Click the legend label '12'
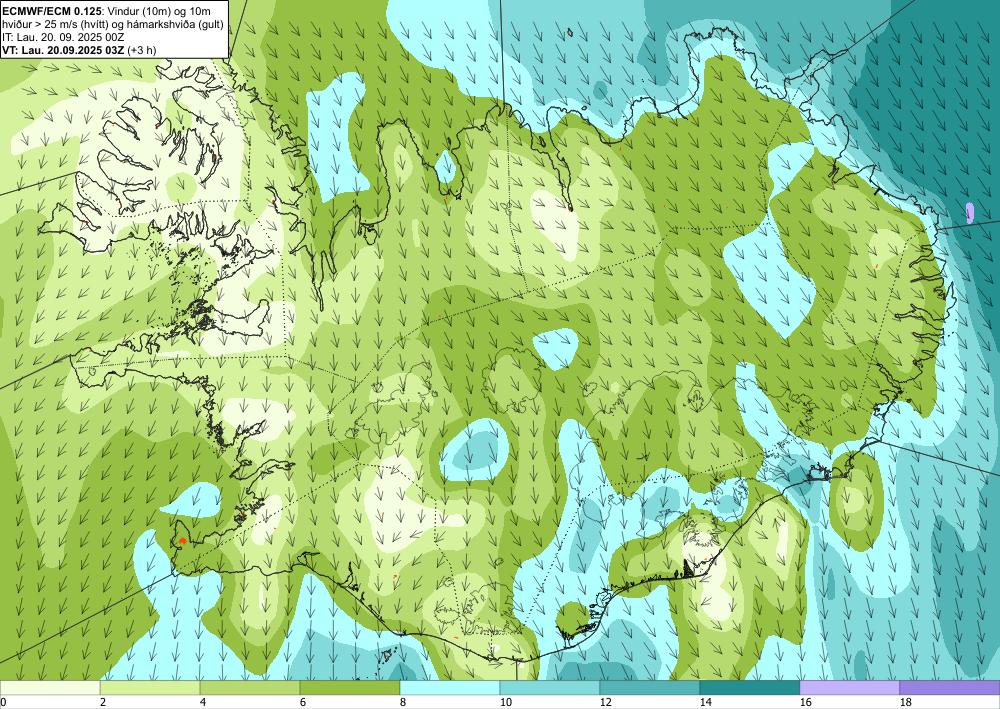The width and height of the screenshot is (1000, 709). click(606, 703)
